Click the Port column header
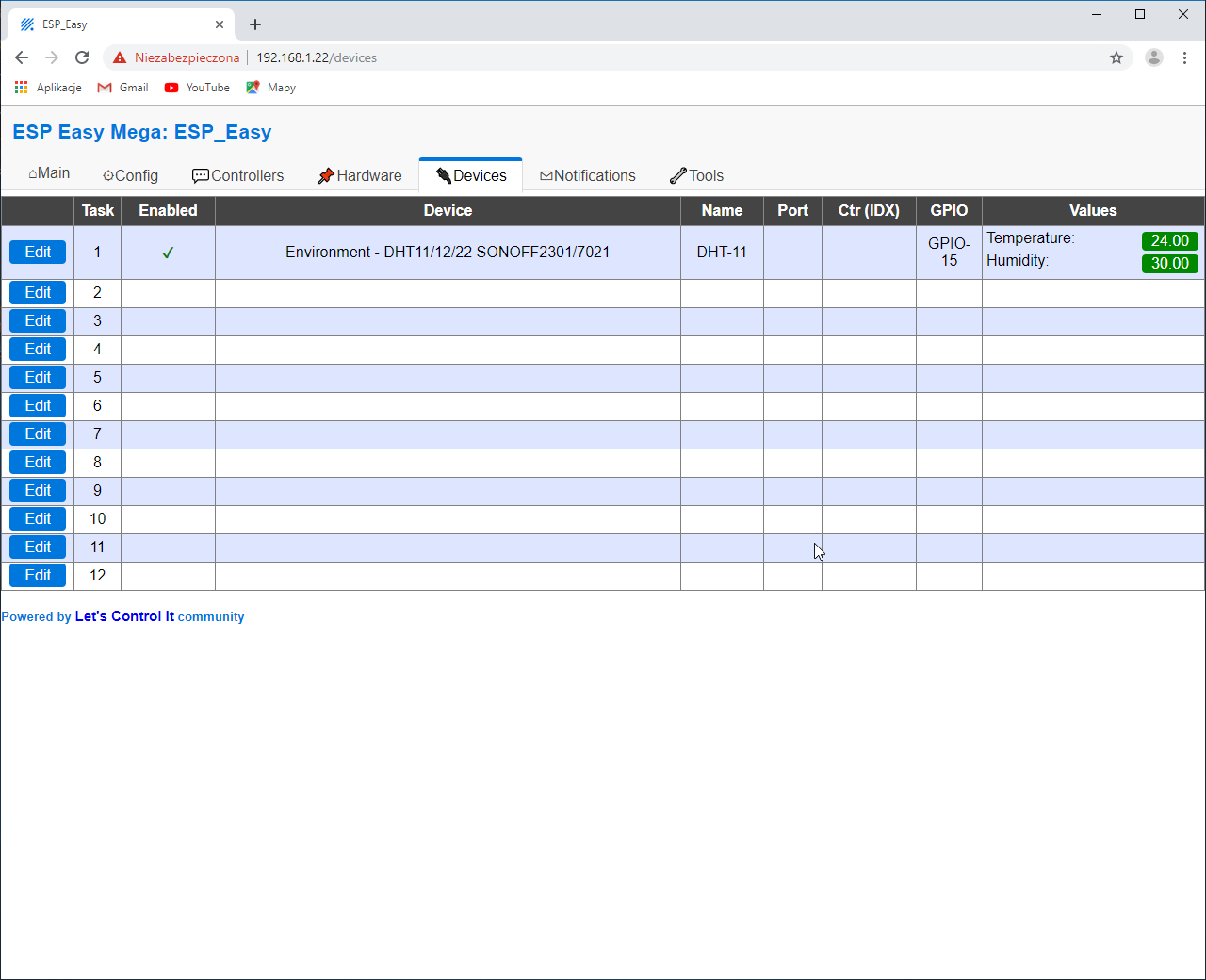Image resolution: width=1206 pixels, height=980 pixels. coord(792,210)
